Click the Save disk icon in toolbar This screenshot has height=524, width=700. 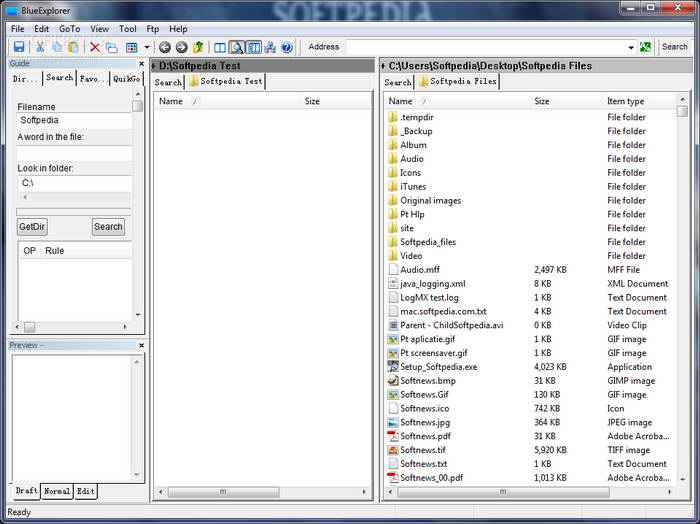click(x=18, y=47)
